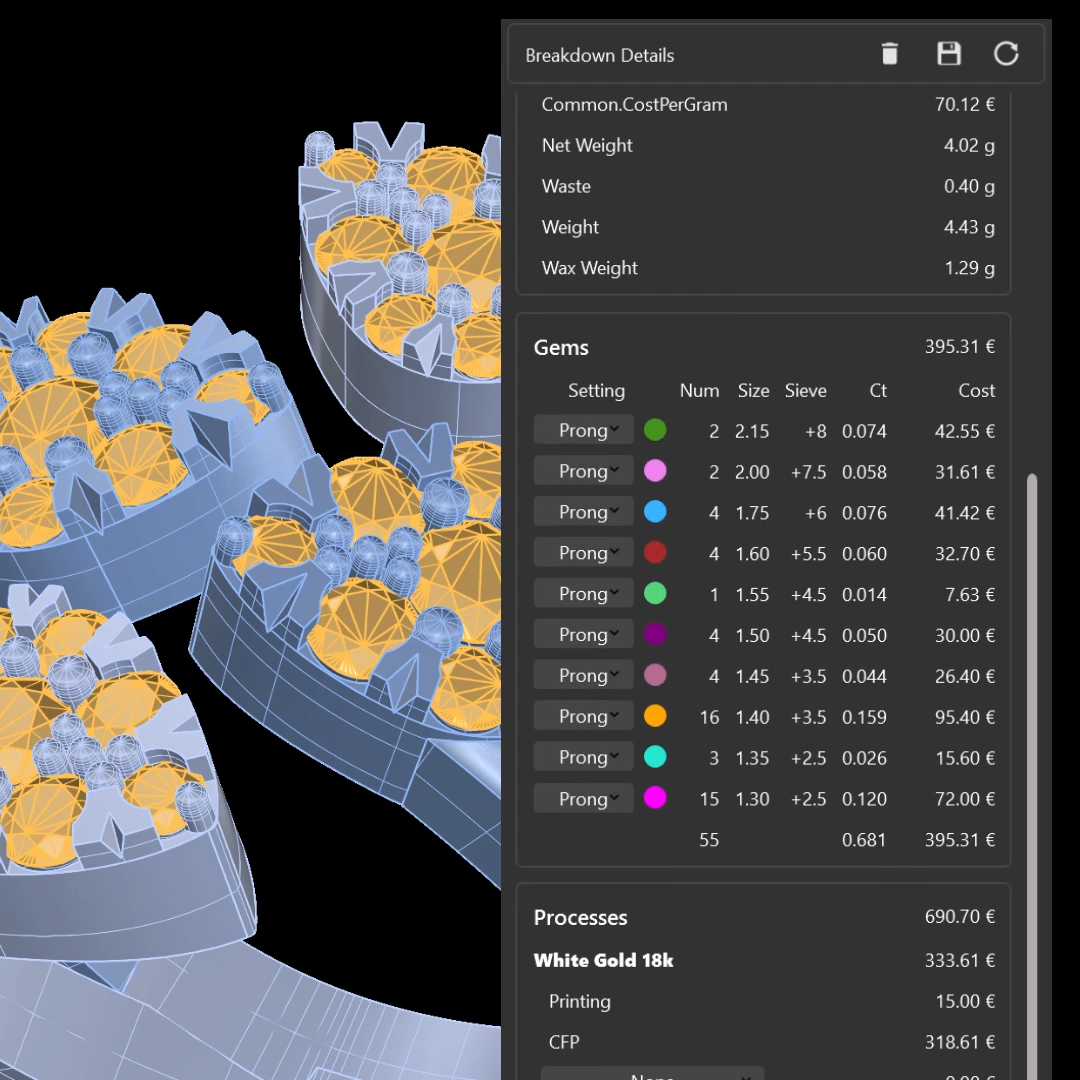The width and height of the screenshot is (1080, 1080).
Task: Click the Num column header
Action: point(699,391)
